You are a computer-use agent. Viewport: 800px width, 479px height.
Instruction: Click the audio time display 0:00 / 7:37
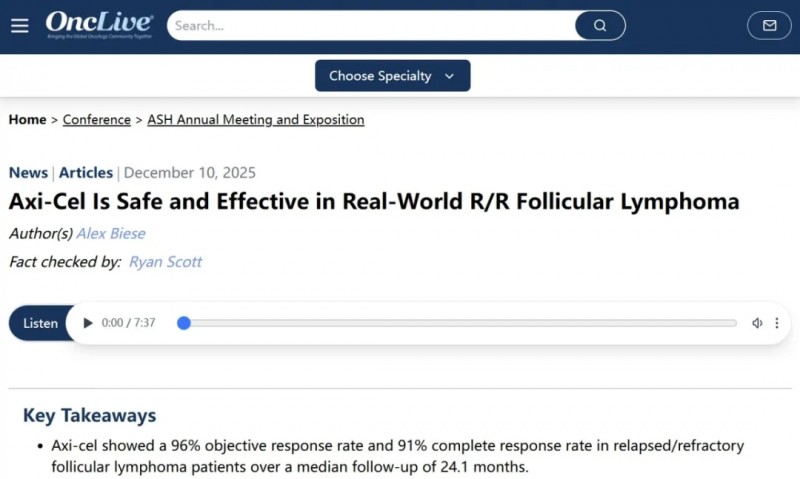[128, 323]
